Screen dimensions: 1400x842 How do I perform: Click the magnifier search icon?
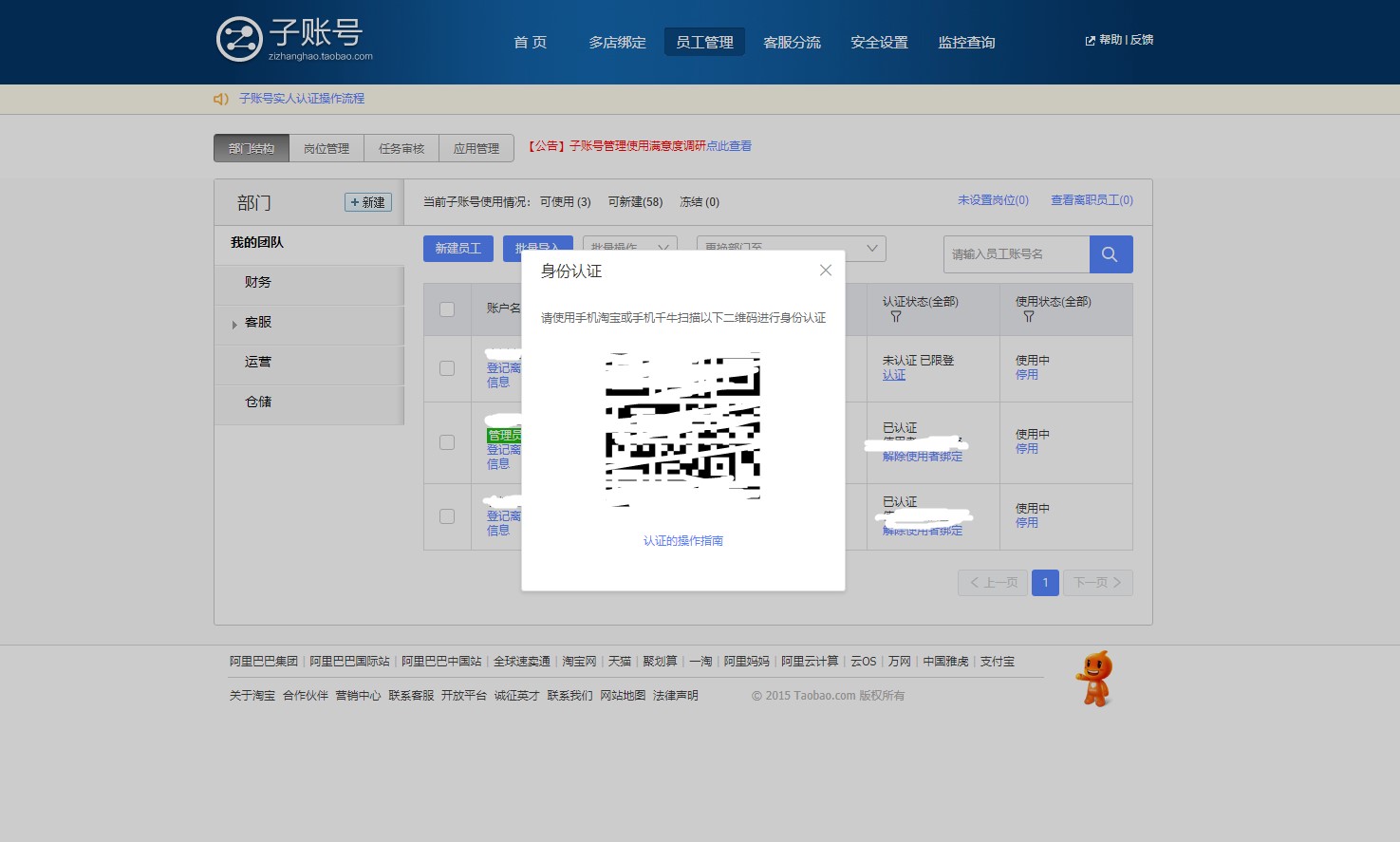pyautogui.click(x=1110, y=253)
